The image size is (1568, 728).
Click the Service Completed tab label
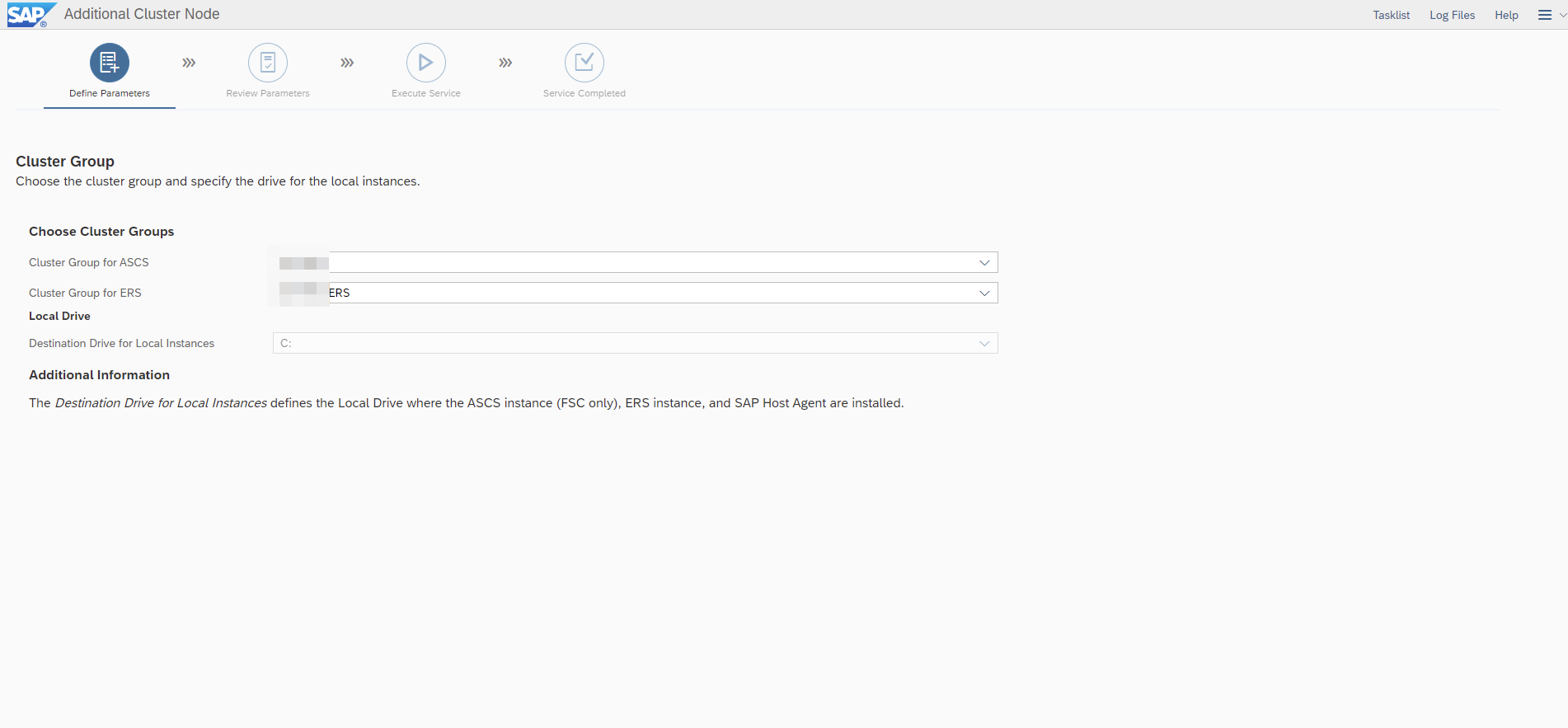[x=584, y=93]
